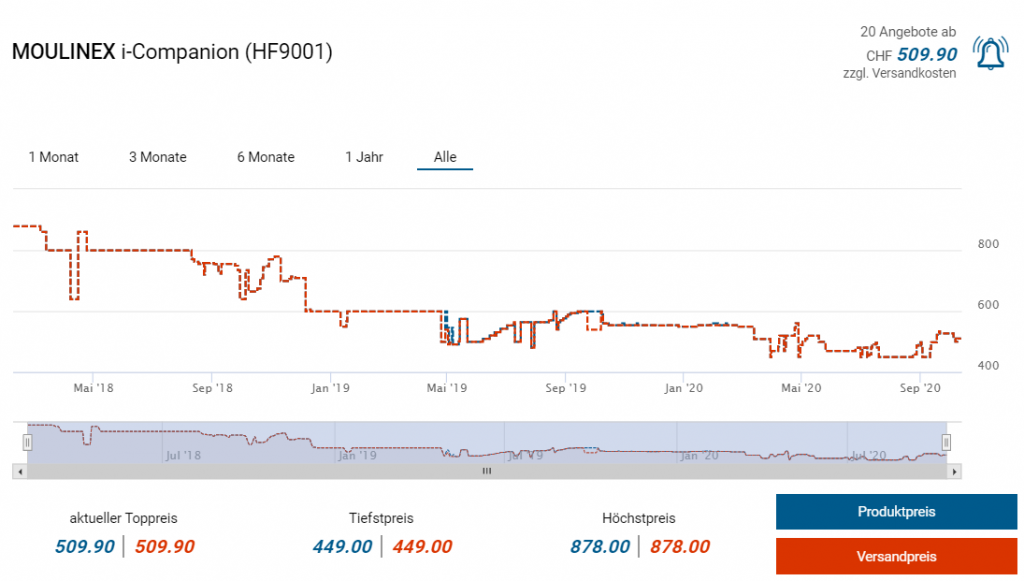Toggle the Versandpreis series button

(896, 556)
